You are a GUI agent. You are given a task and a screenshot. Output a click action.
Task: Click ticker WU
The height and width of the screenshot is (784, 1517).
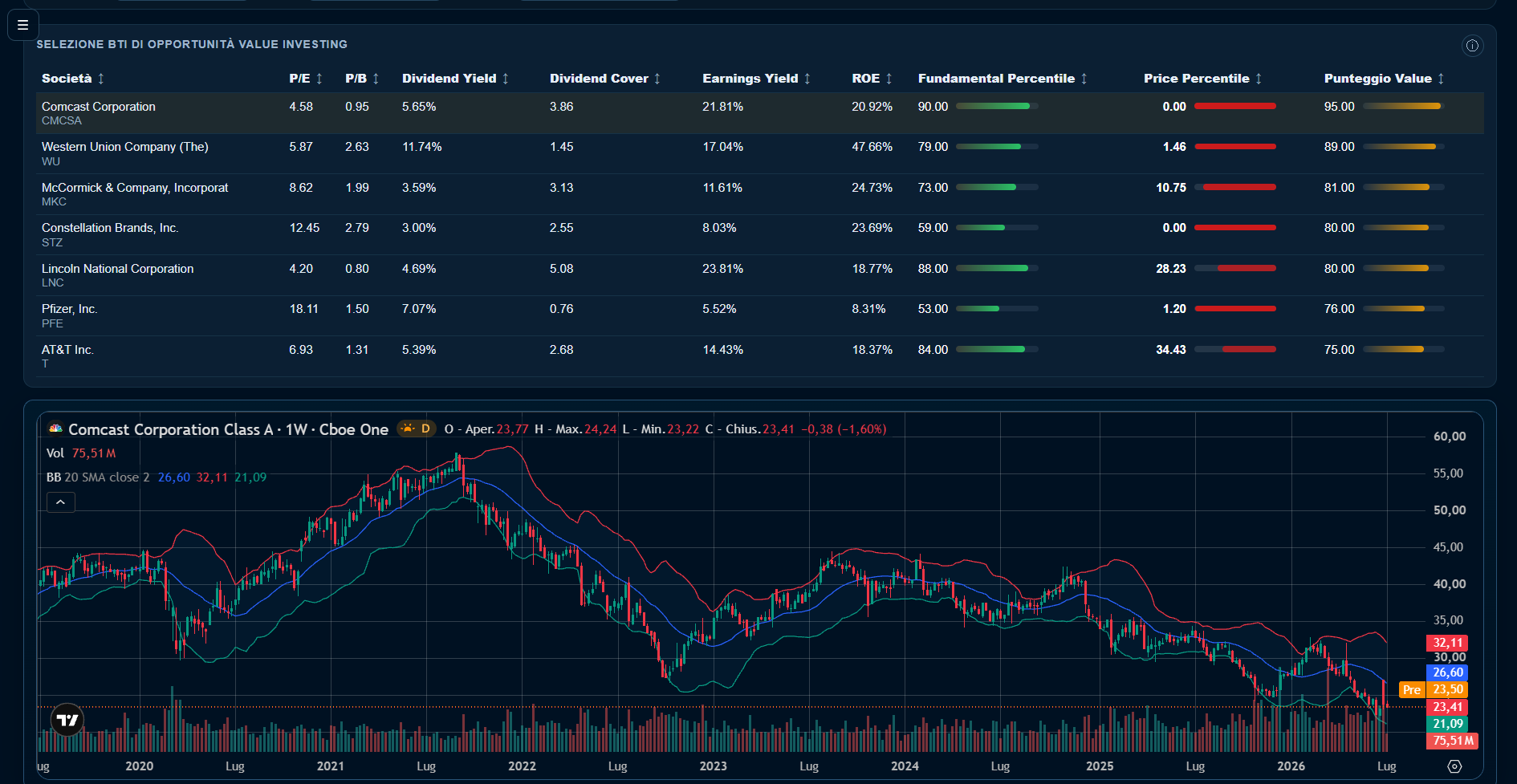point(51,161)
